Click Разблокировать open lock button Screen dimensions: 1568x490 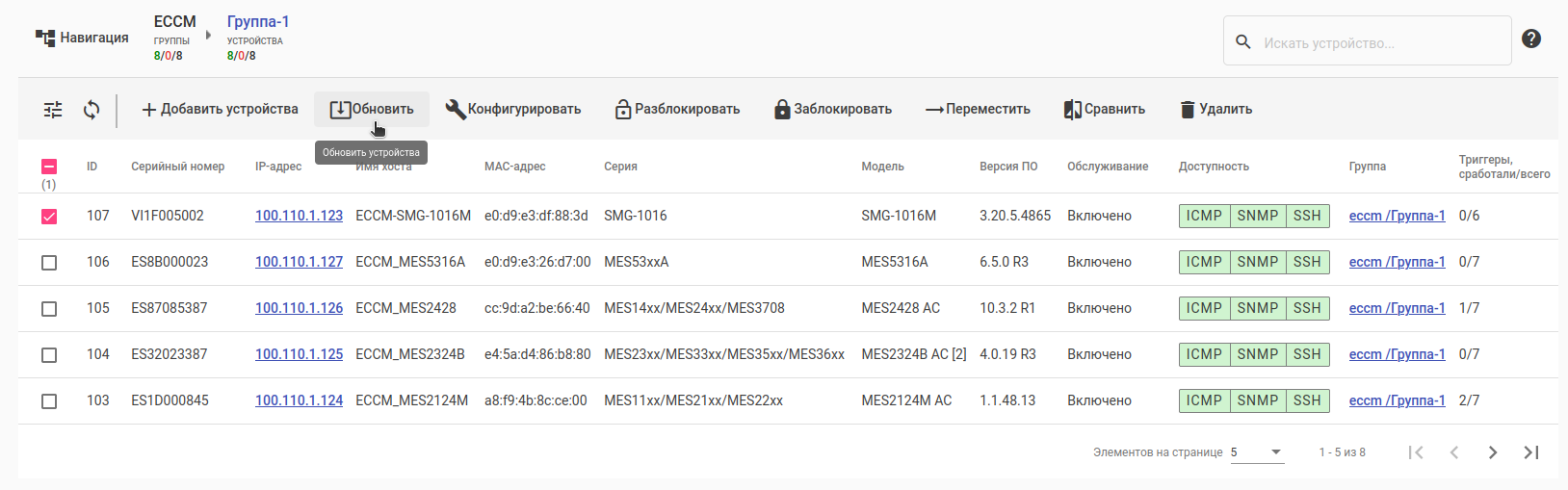677,110
